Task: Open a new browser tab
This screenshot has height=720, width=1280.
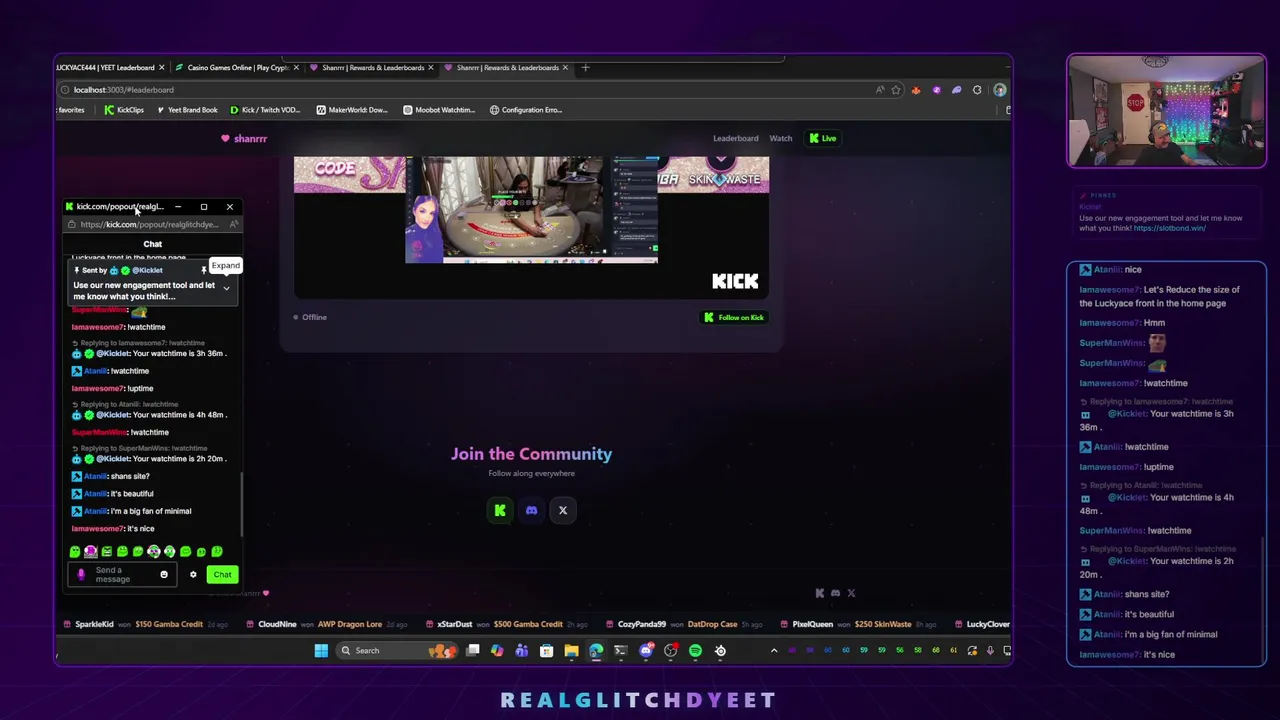Action: pyautogui.click(x=585, y=68)
